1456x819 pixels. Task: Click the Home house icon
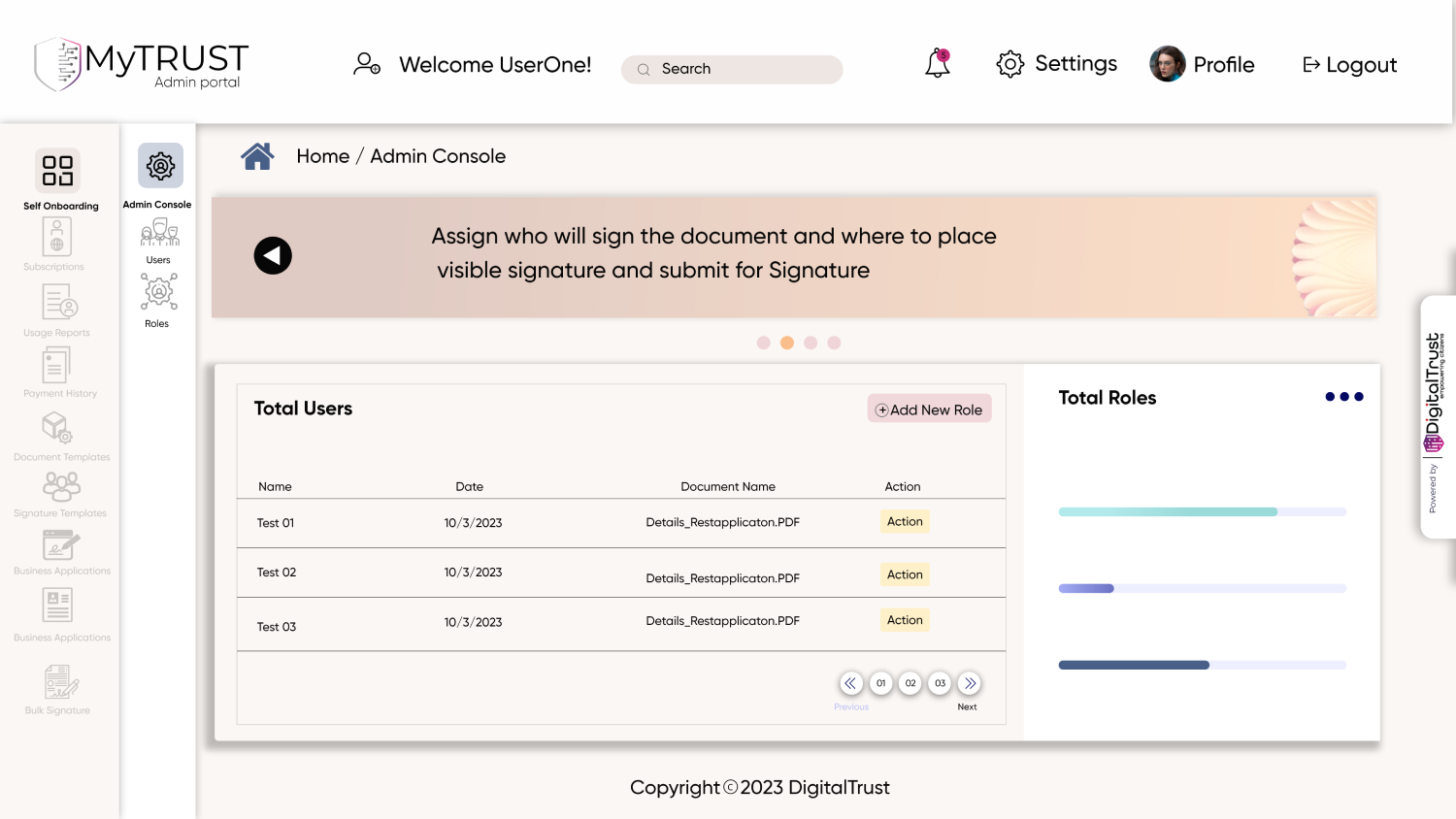point(257,156)
